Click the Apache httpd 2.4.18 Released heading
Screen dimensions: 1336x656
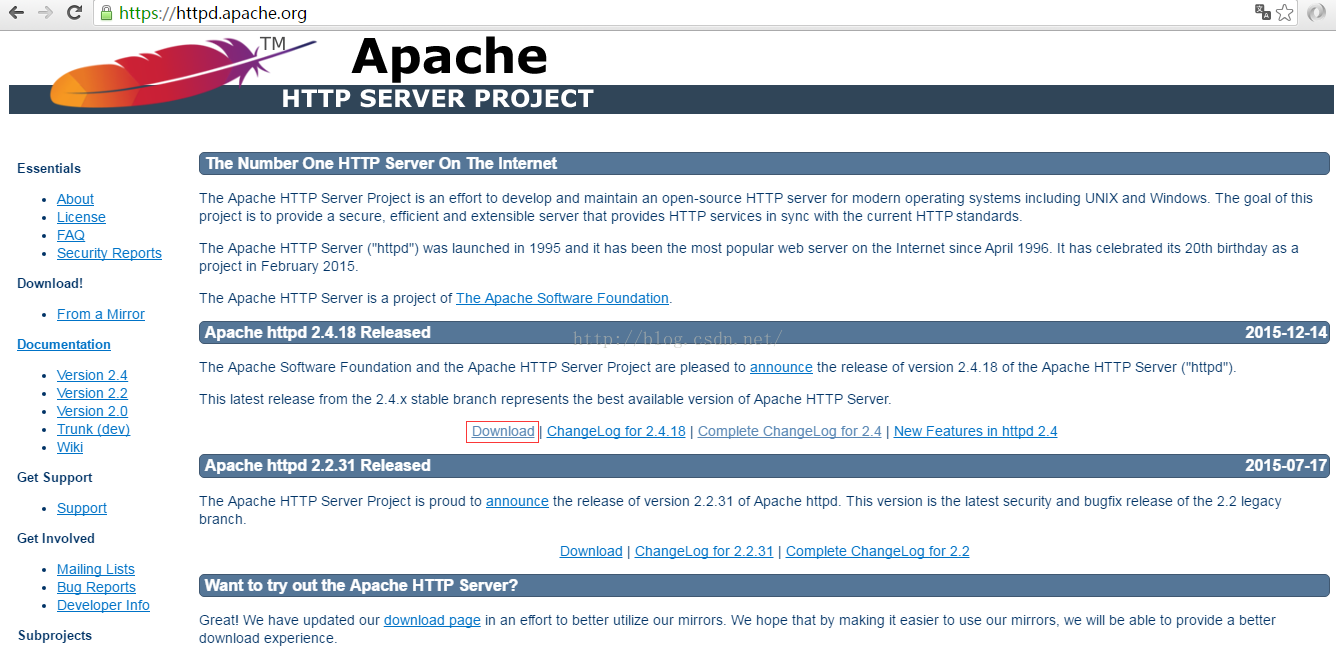pyautogui.click(x=318, y=333)
